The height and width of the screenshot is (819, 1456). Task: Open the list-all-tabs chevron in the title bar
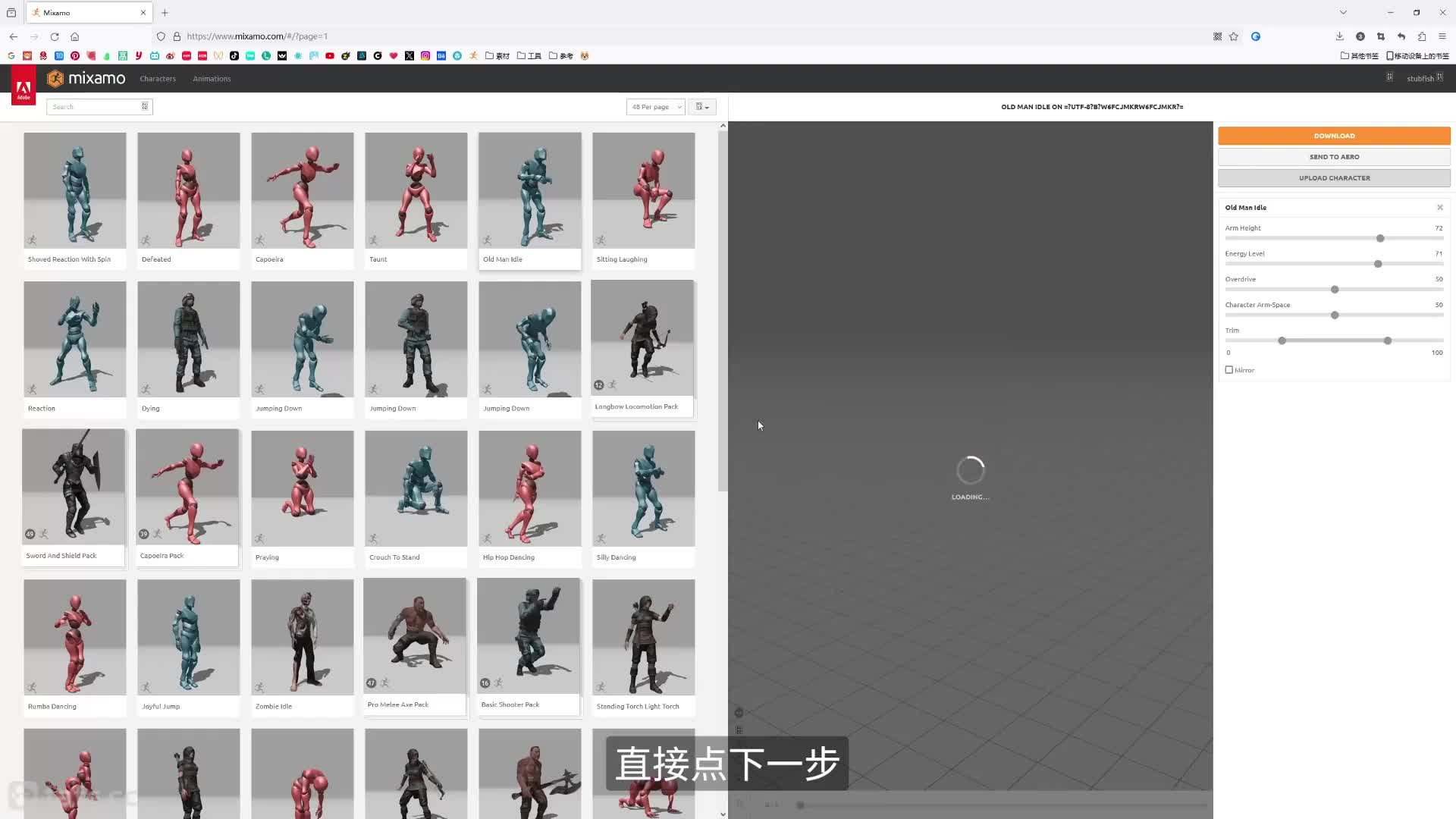coord(1343,12)
